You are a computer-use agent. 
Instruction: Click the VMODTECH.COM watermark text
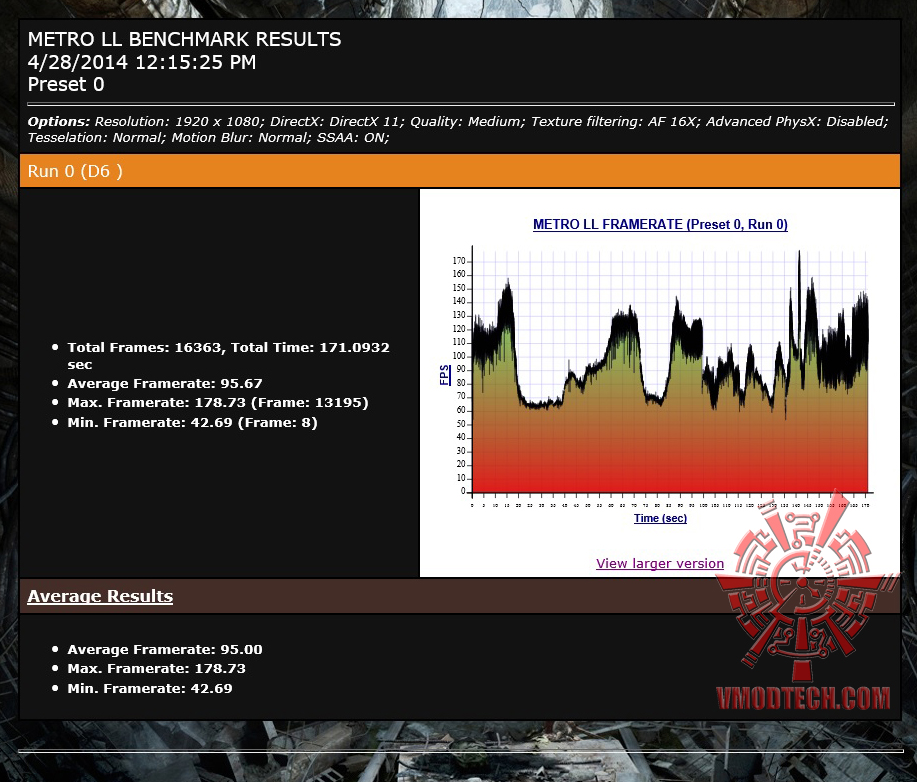point(803,698)
